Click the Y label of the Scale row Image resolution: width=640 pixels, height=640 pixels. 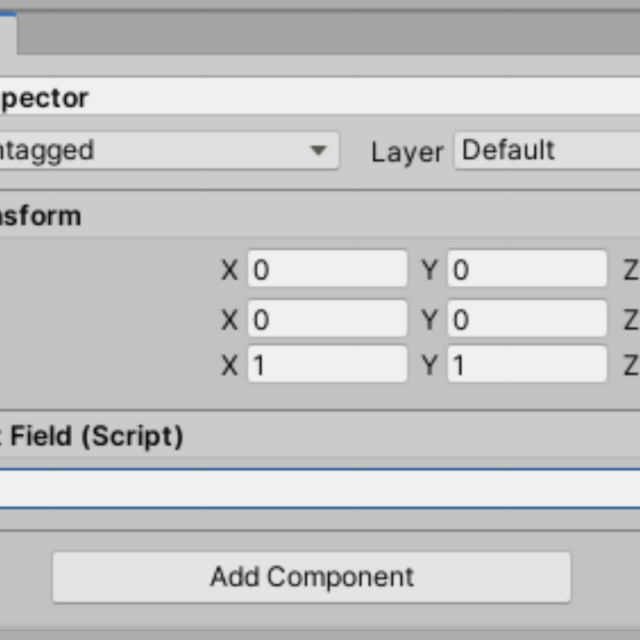429,365
